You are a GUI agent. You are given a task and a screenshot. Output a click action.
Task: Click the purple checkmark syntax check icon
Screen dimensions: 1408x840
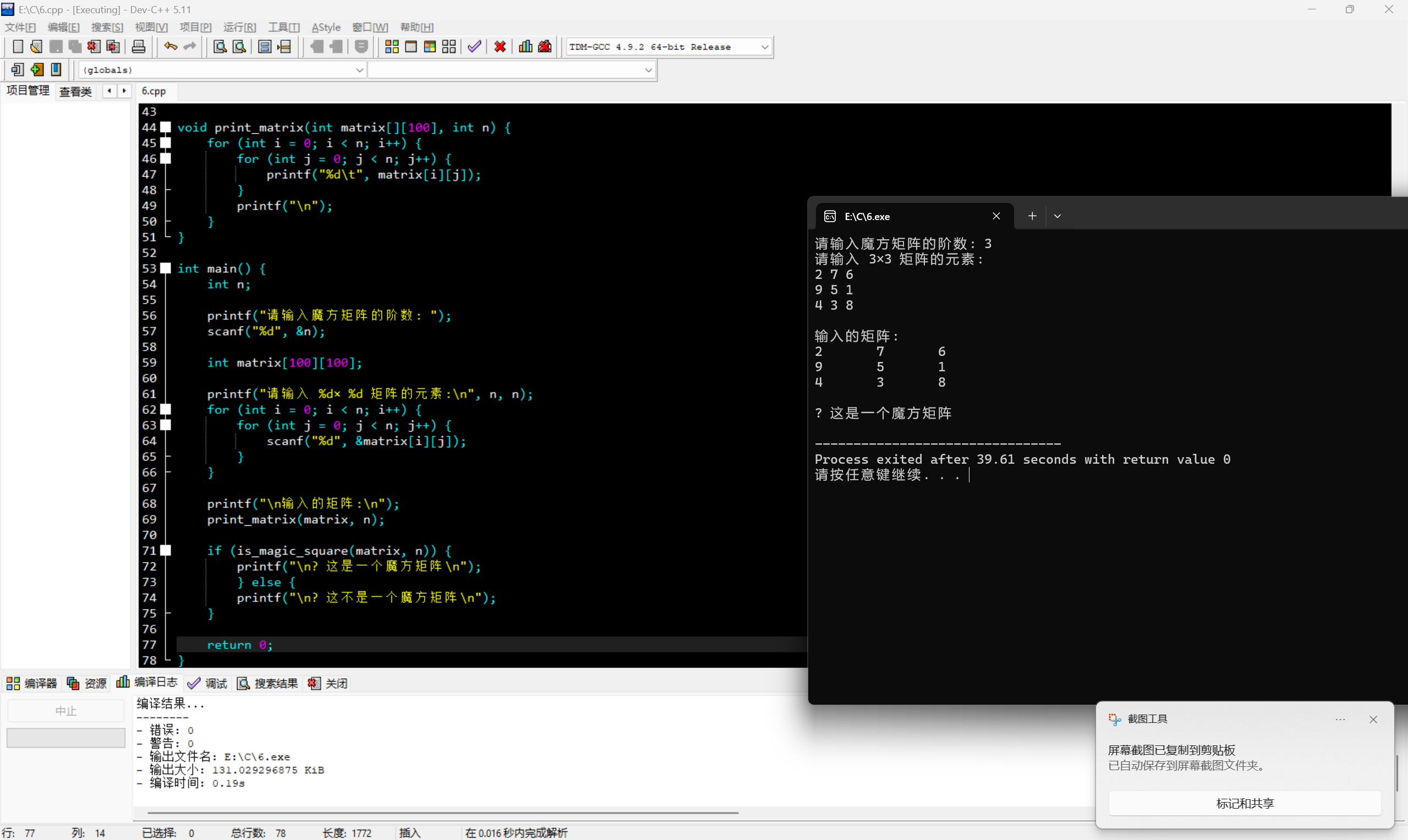pos(474,46)
